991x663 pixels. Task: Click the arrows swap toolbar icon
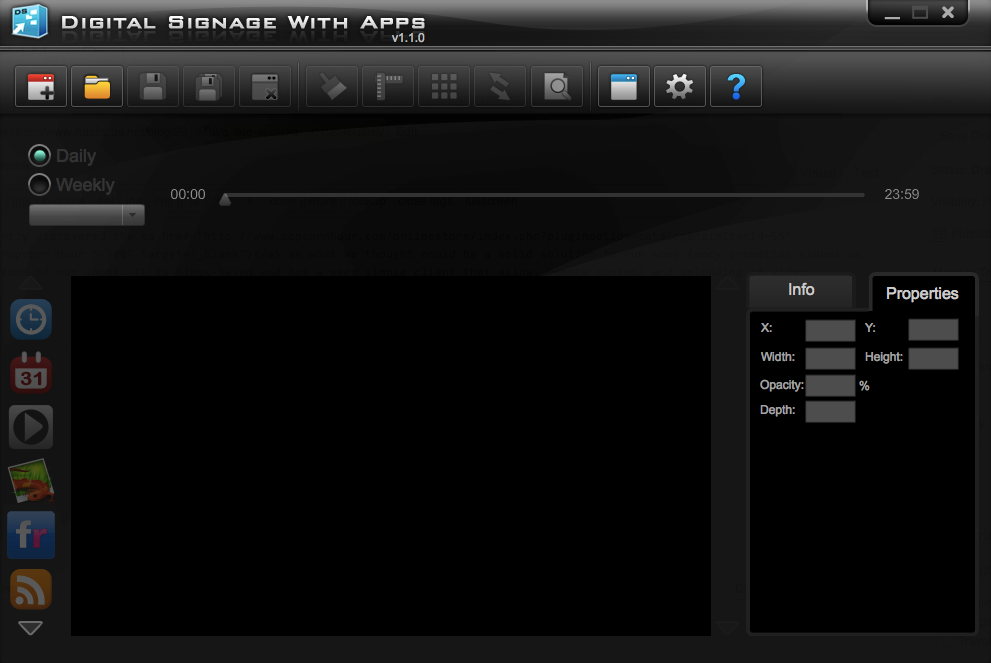500,87
